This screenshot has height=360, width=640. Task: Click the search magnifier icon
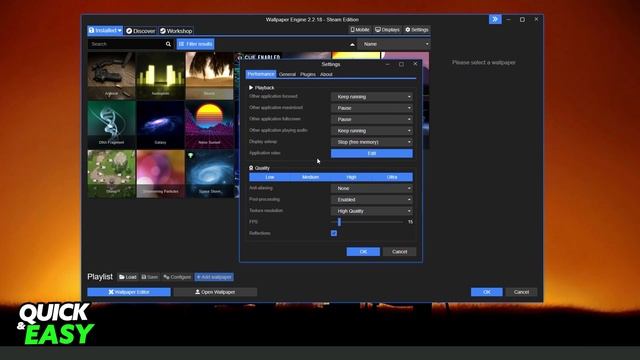168,44
